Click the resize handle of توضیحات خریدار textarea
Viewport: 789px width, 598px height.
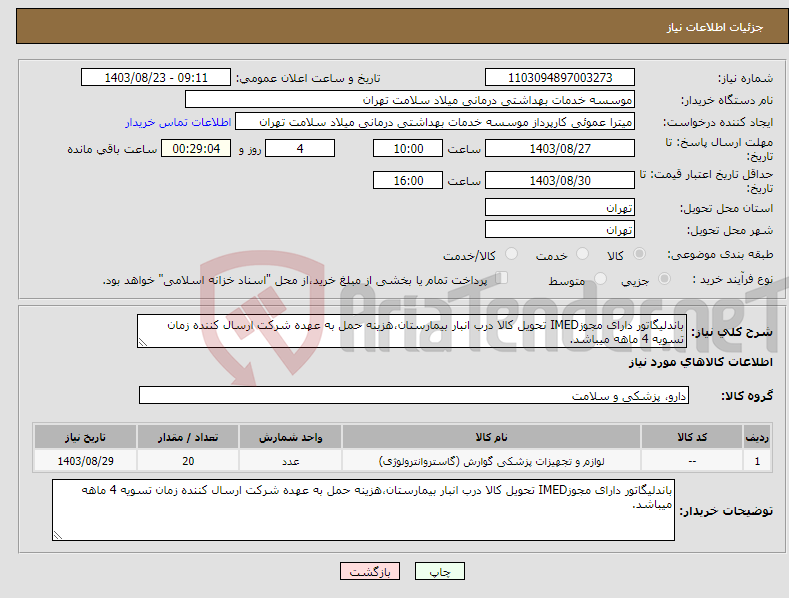tap(58, 535)
